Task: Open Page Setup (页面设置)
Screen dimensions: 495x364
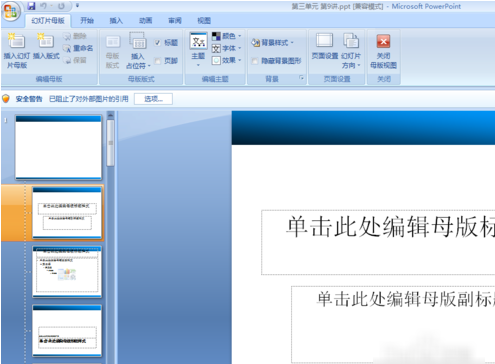Action: 325,47
